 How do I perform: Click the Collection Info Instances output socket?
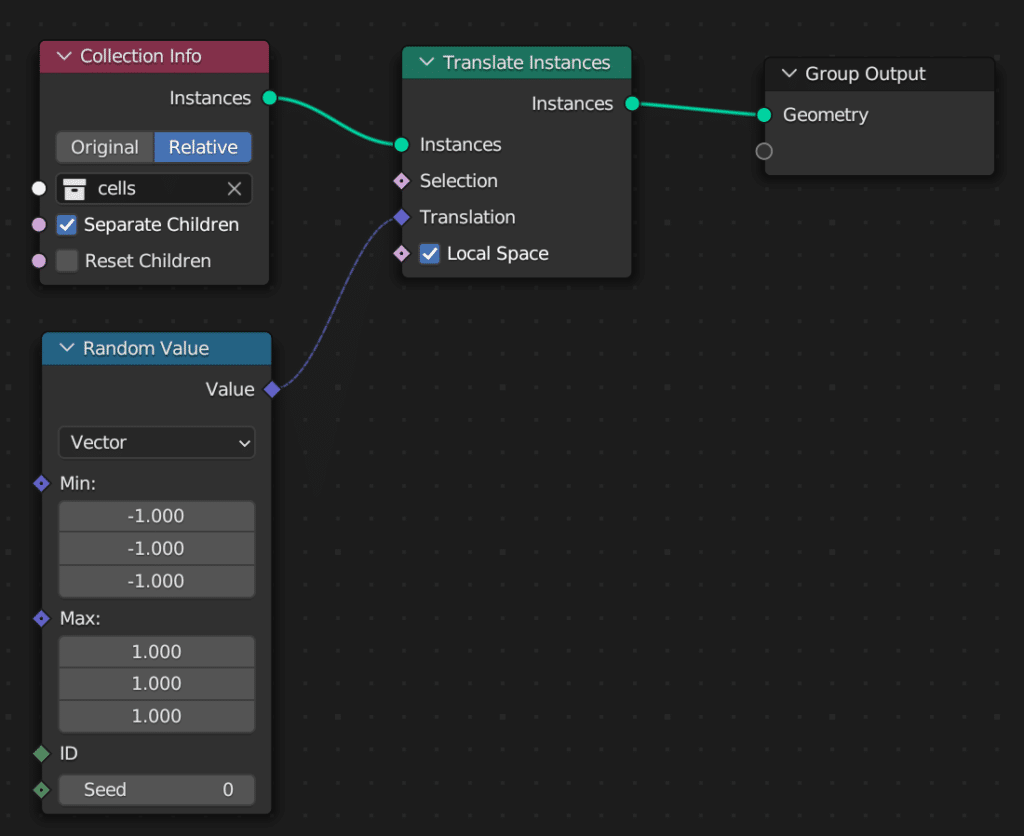[x=269, y=98]
